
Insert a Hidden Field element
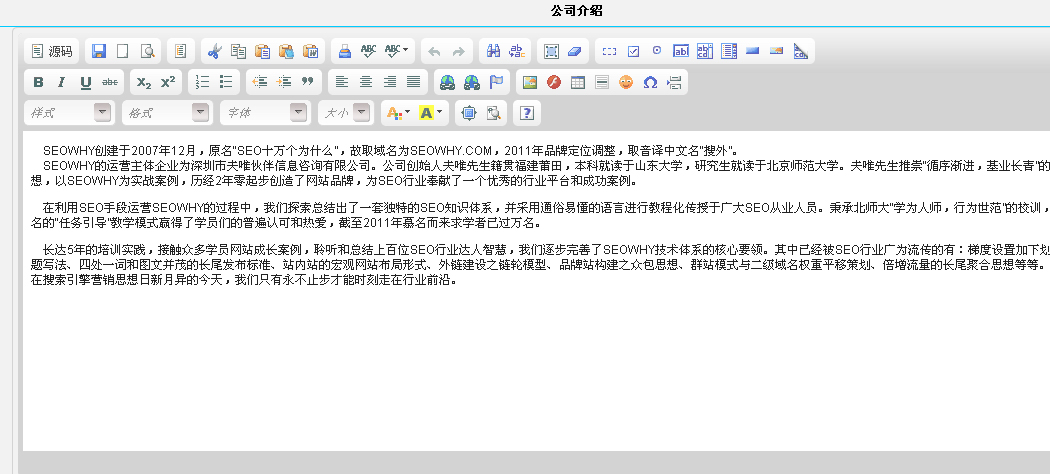801,51
